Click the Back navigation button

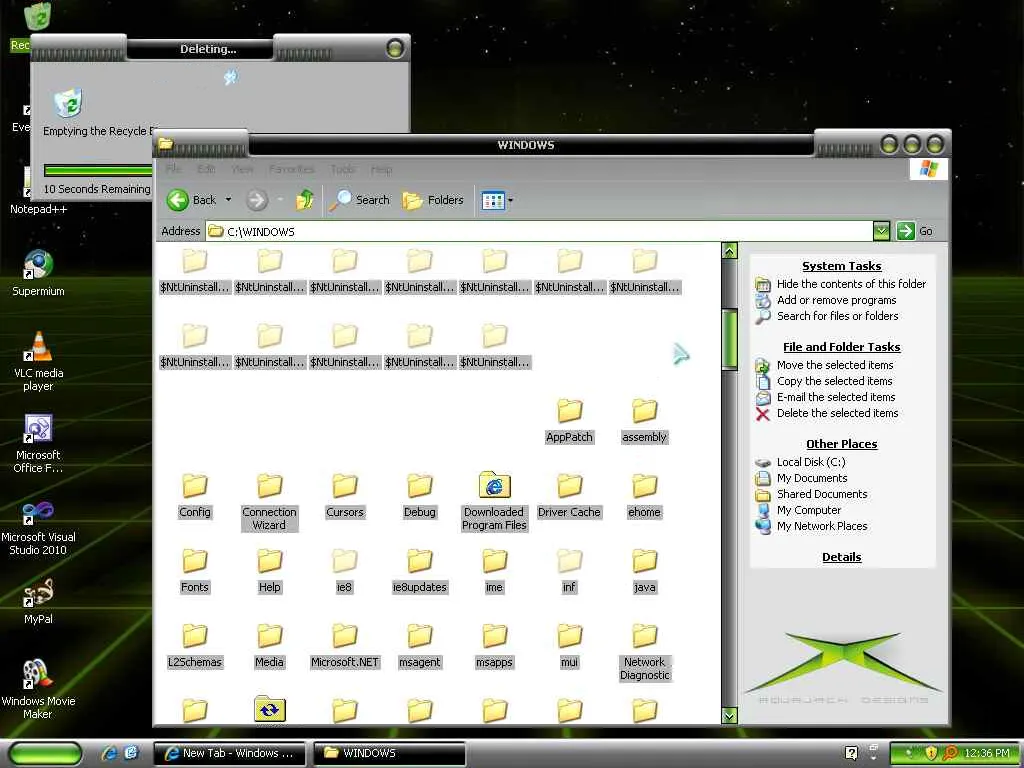click(x=191, y=200)
